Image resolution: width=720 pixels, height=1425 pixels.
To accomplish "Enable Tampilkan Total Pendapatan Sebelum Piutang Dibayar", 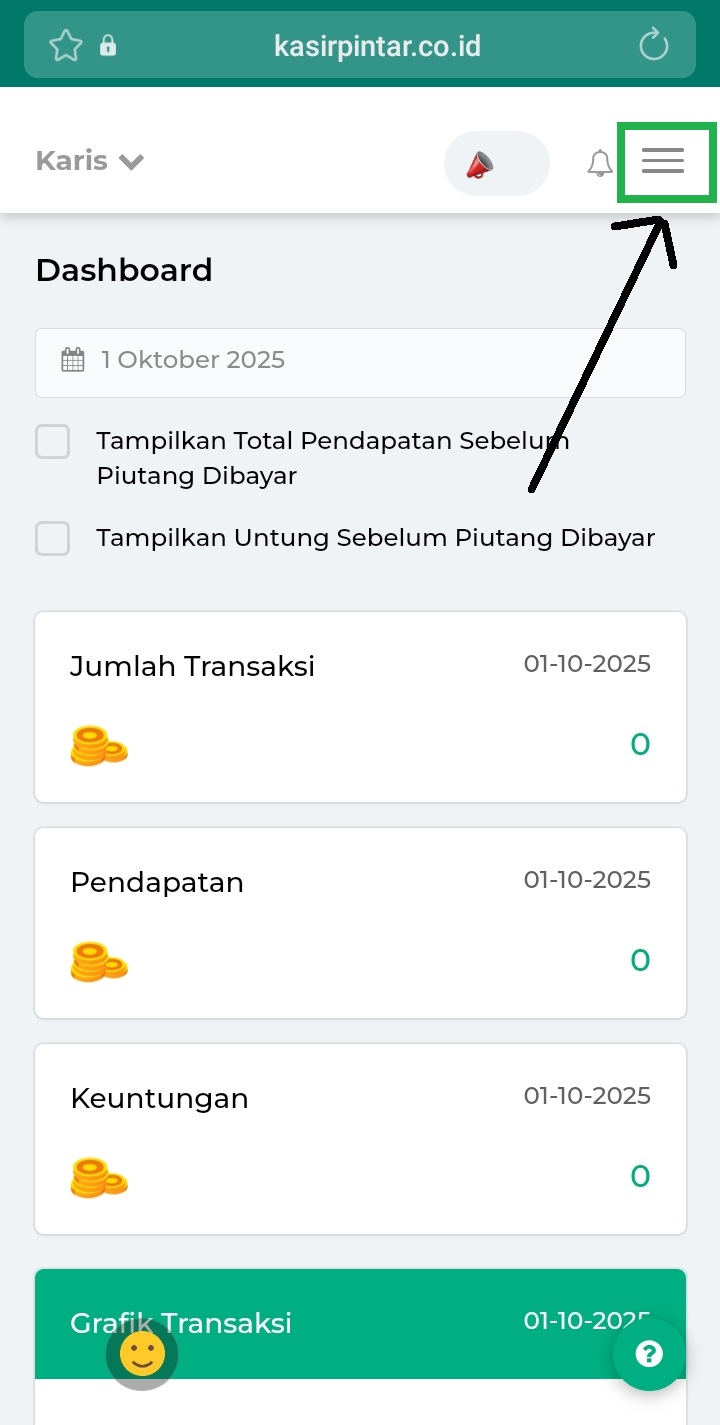I will [53, 442].
